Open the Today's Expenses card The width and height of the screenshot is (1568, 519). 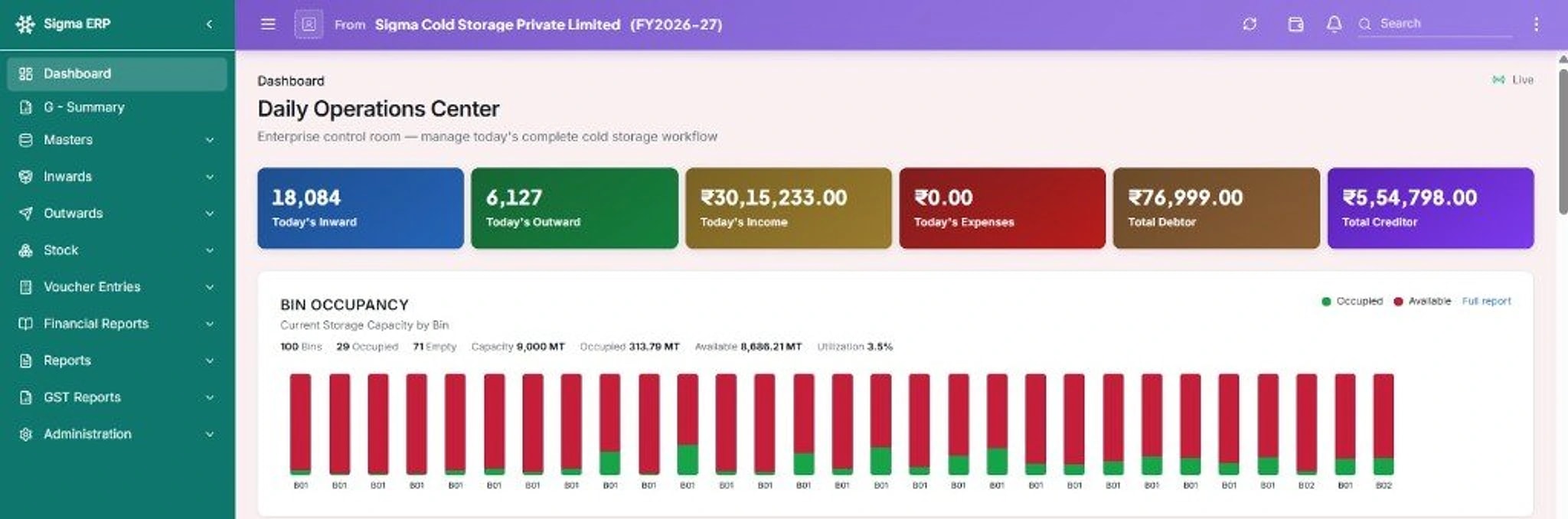1002,208
